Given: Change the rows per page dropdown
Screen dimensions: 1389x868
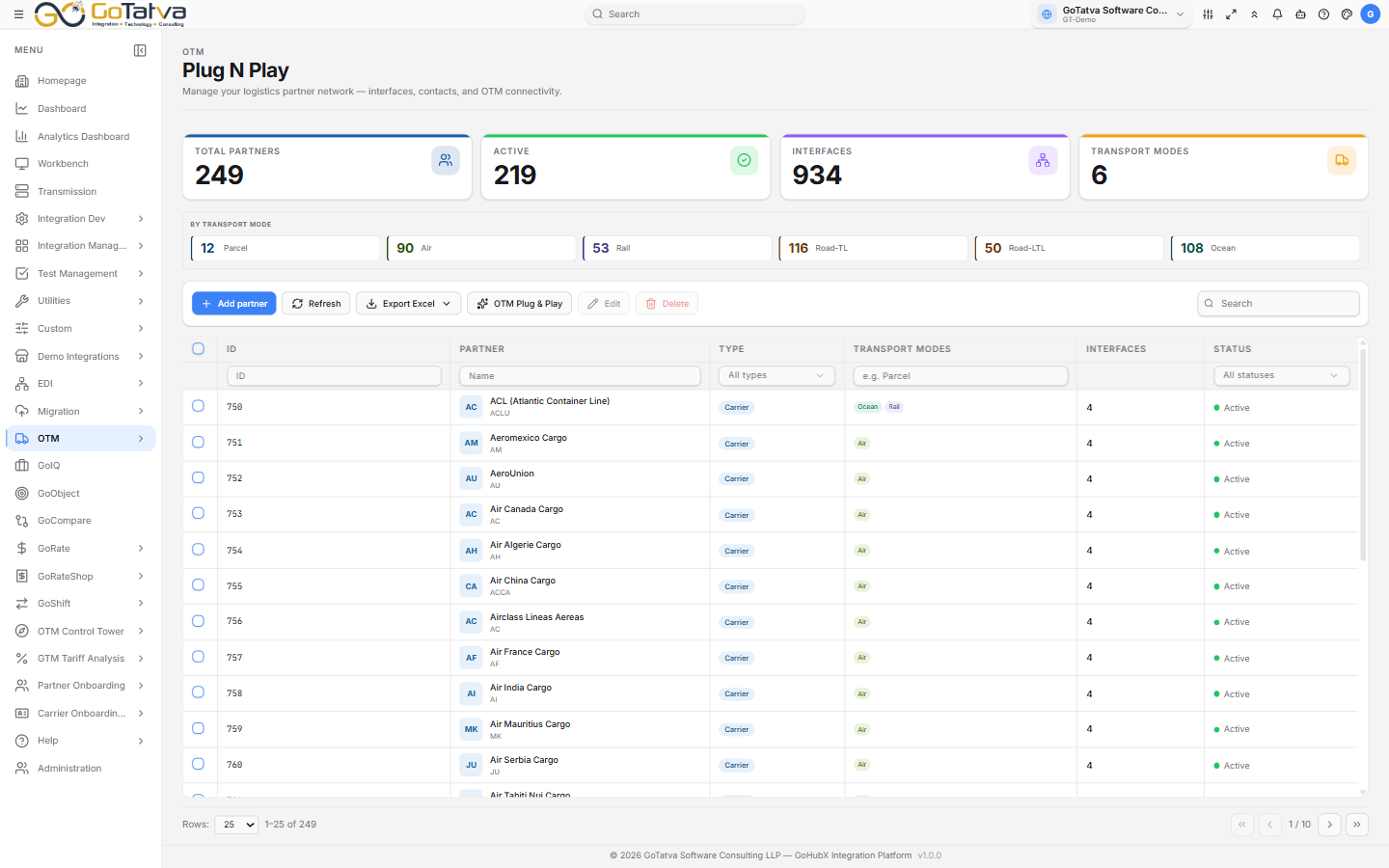Looking at the screenshot, I should coord(237,825).
